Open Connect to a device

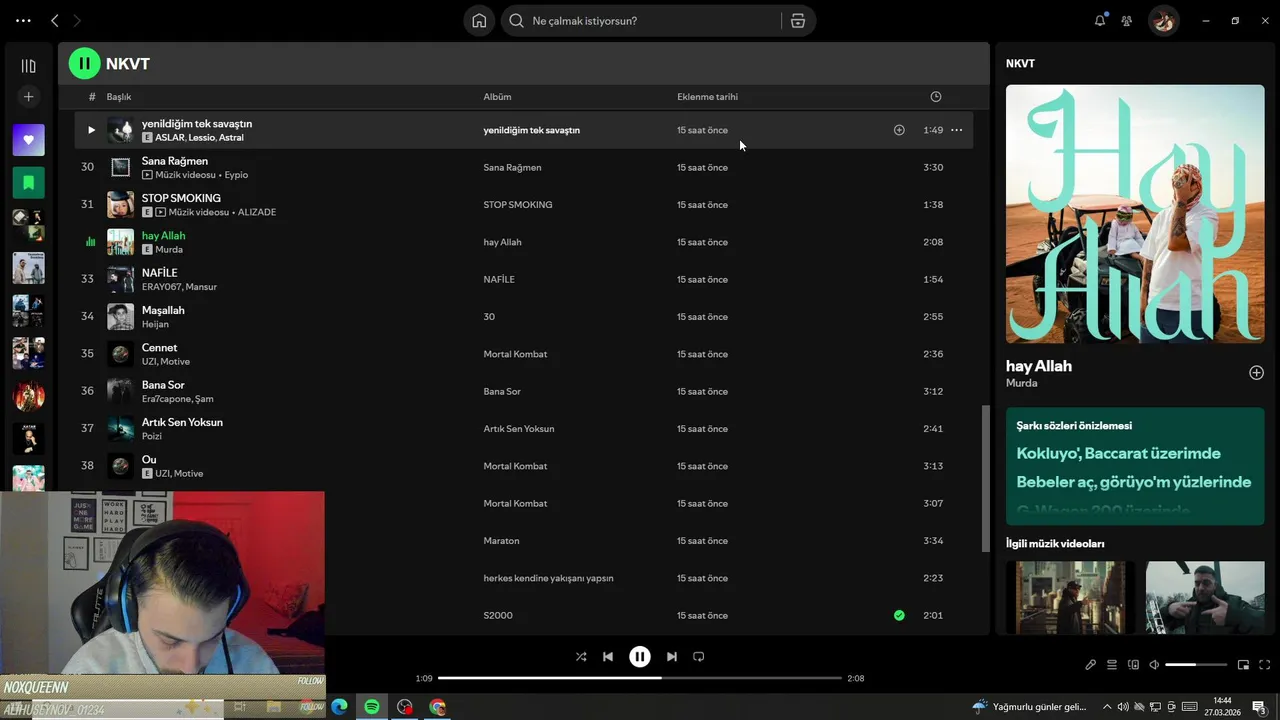coord(1133,665)
